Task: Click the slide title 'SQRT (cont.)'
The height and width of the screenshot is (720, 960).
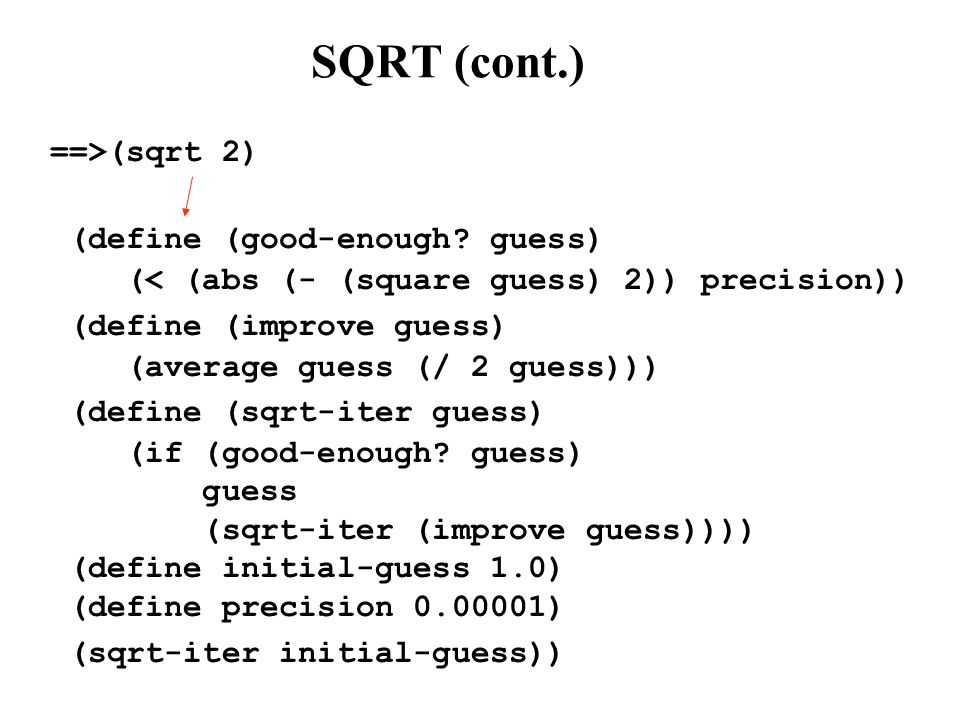Action: tap(448, 63)
